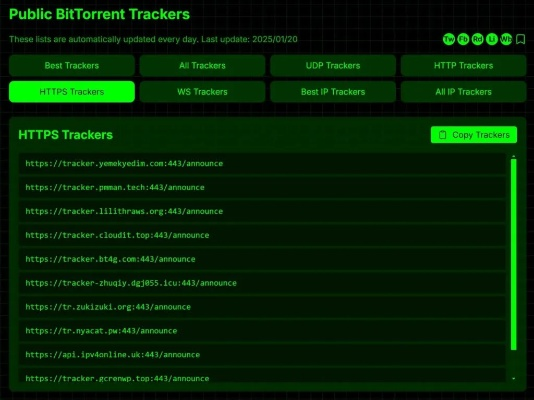Select the tr.nyacat.pw tracker row

tap(262, 331)
